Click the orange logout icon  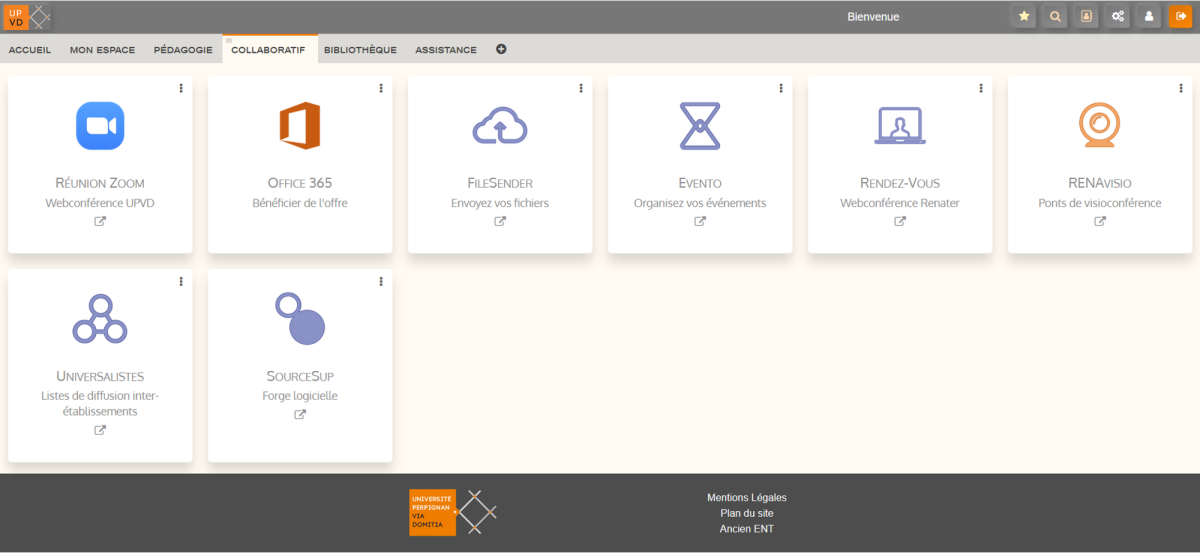pos(1180,16)
